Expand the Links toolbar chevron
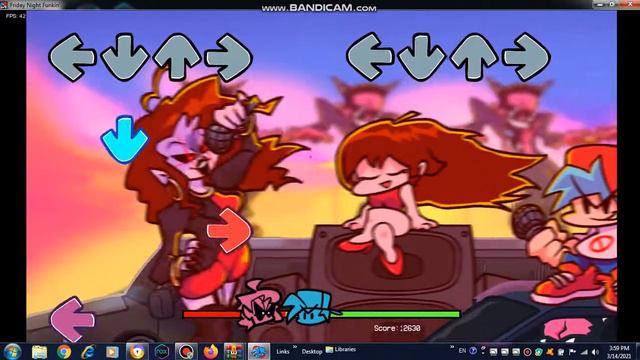The height and width of the screenshot is (360, 640). [x=295, y=348]
